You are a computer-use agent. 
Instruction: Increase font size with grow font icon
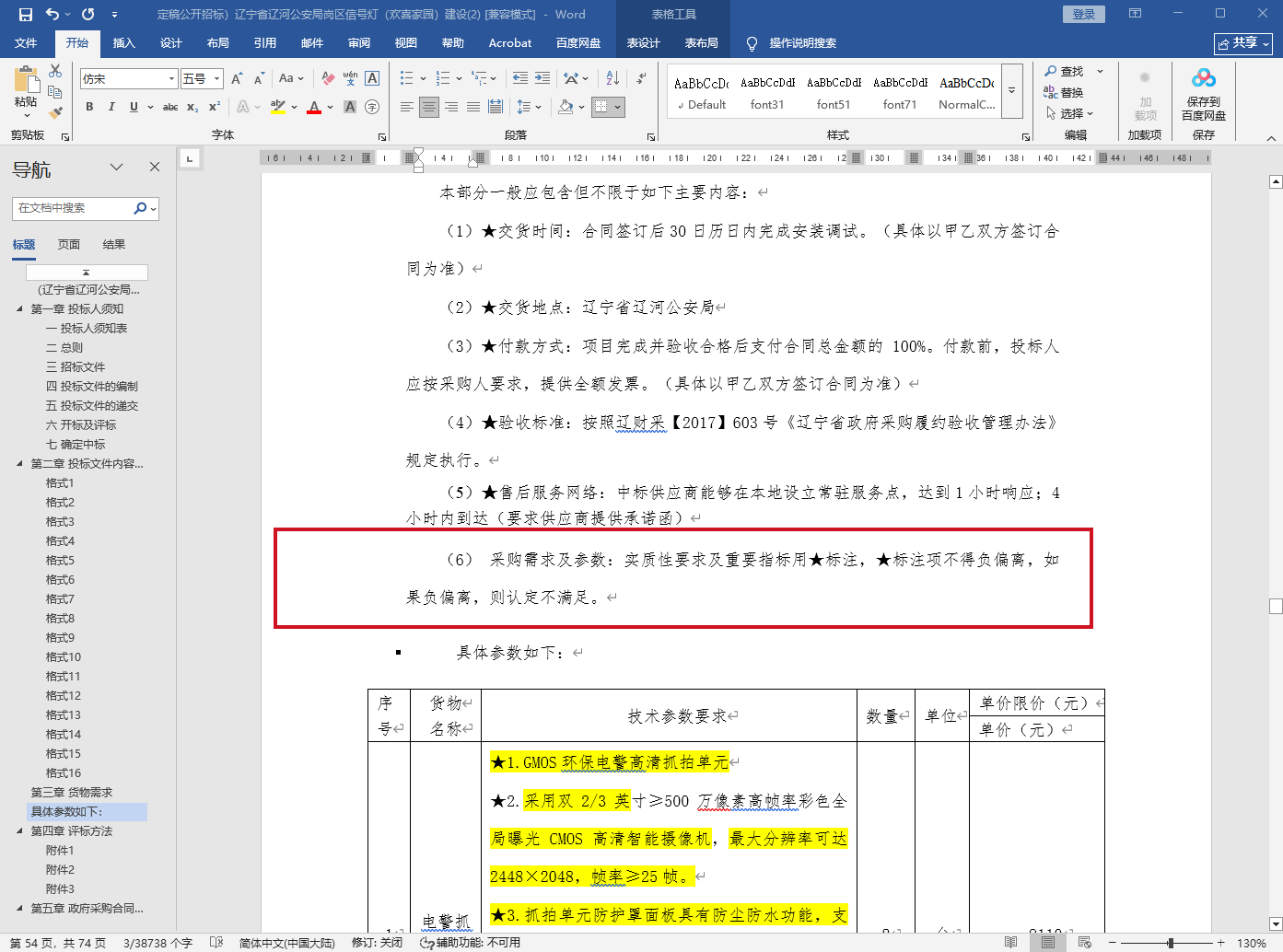click(x=238, y=78)
